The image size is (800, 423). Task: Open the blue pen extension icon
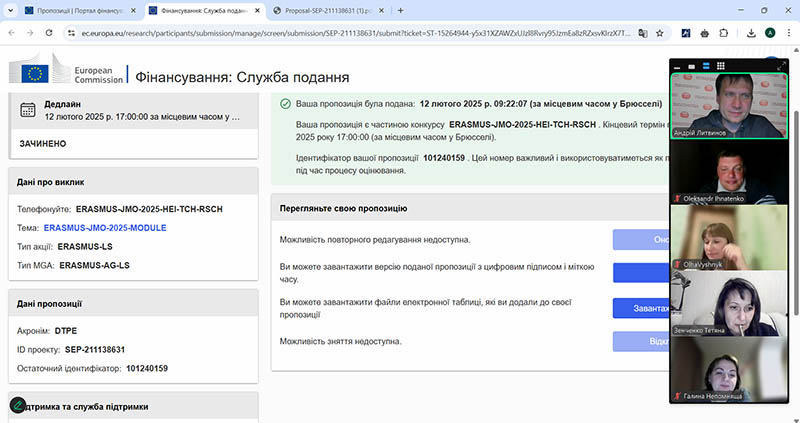[x=686, y=33]
